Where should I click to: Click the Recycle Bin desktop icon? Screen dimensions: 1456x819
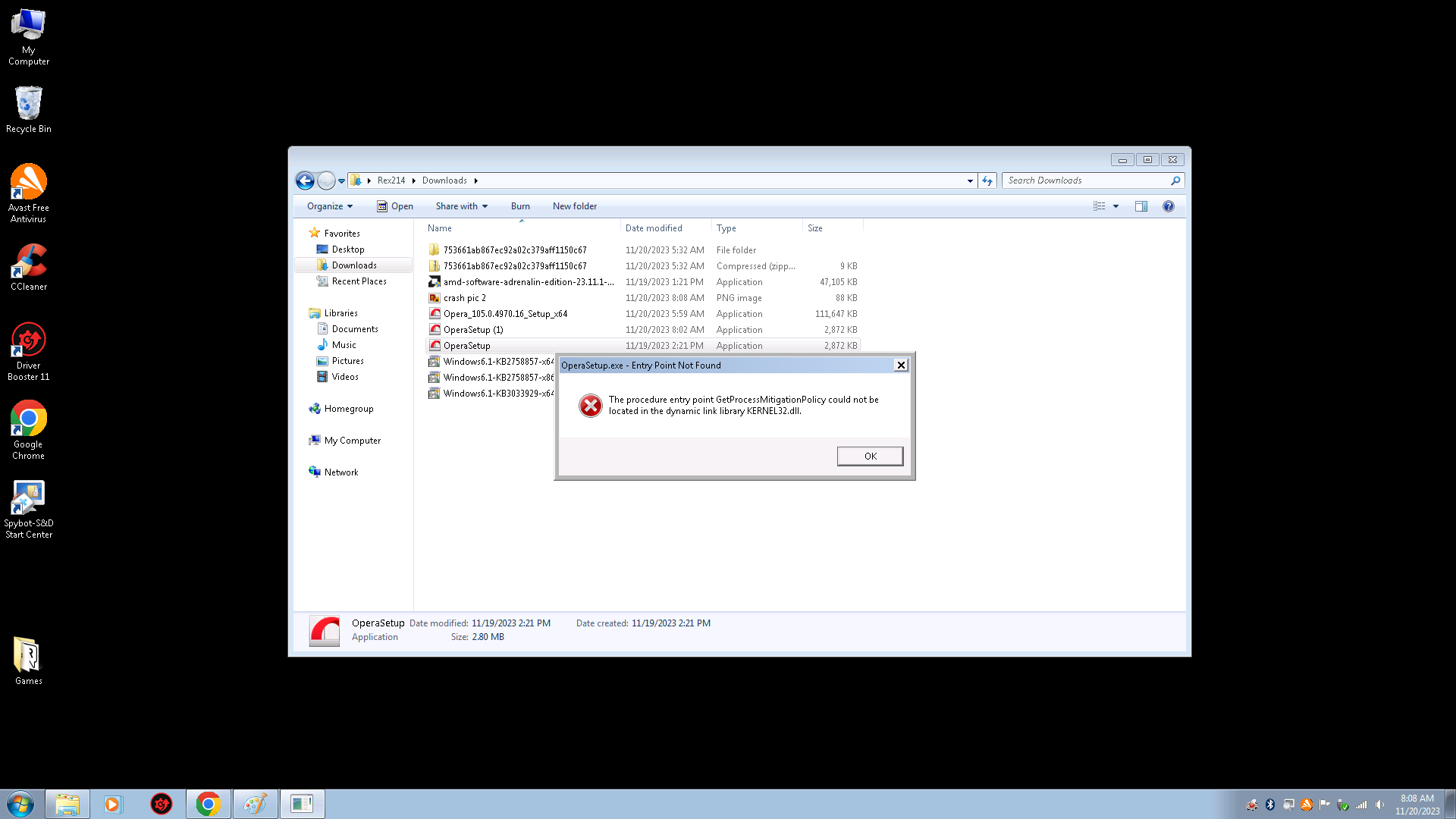tap(29, 110)
